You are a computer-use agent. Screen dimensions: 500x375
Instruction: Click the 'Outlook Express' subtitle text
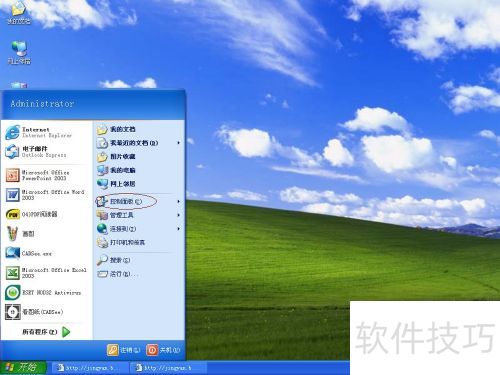tap(44, 155)
